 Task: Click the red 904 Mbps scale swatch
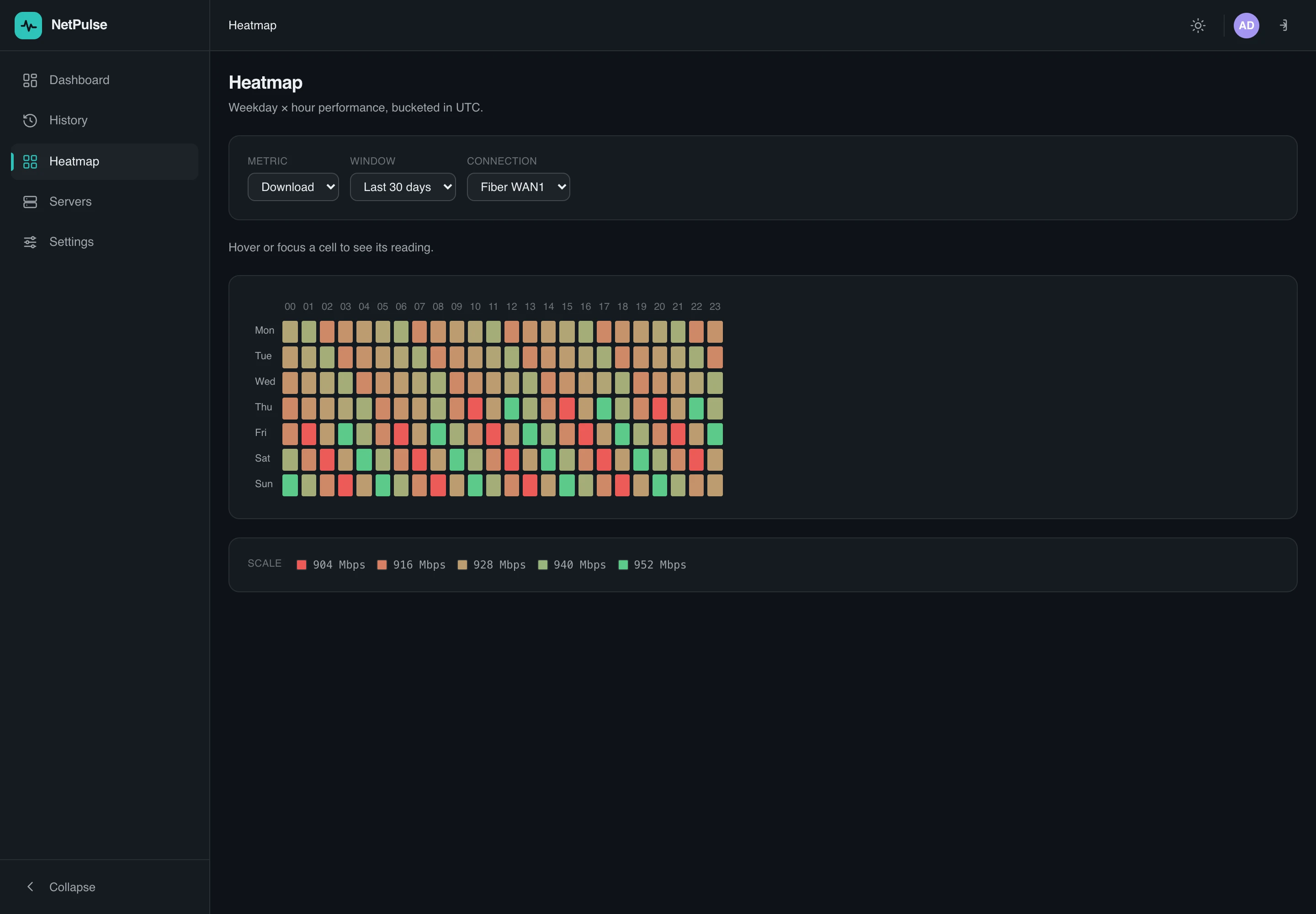pyautogui.click(x=301, y=565)
